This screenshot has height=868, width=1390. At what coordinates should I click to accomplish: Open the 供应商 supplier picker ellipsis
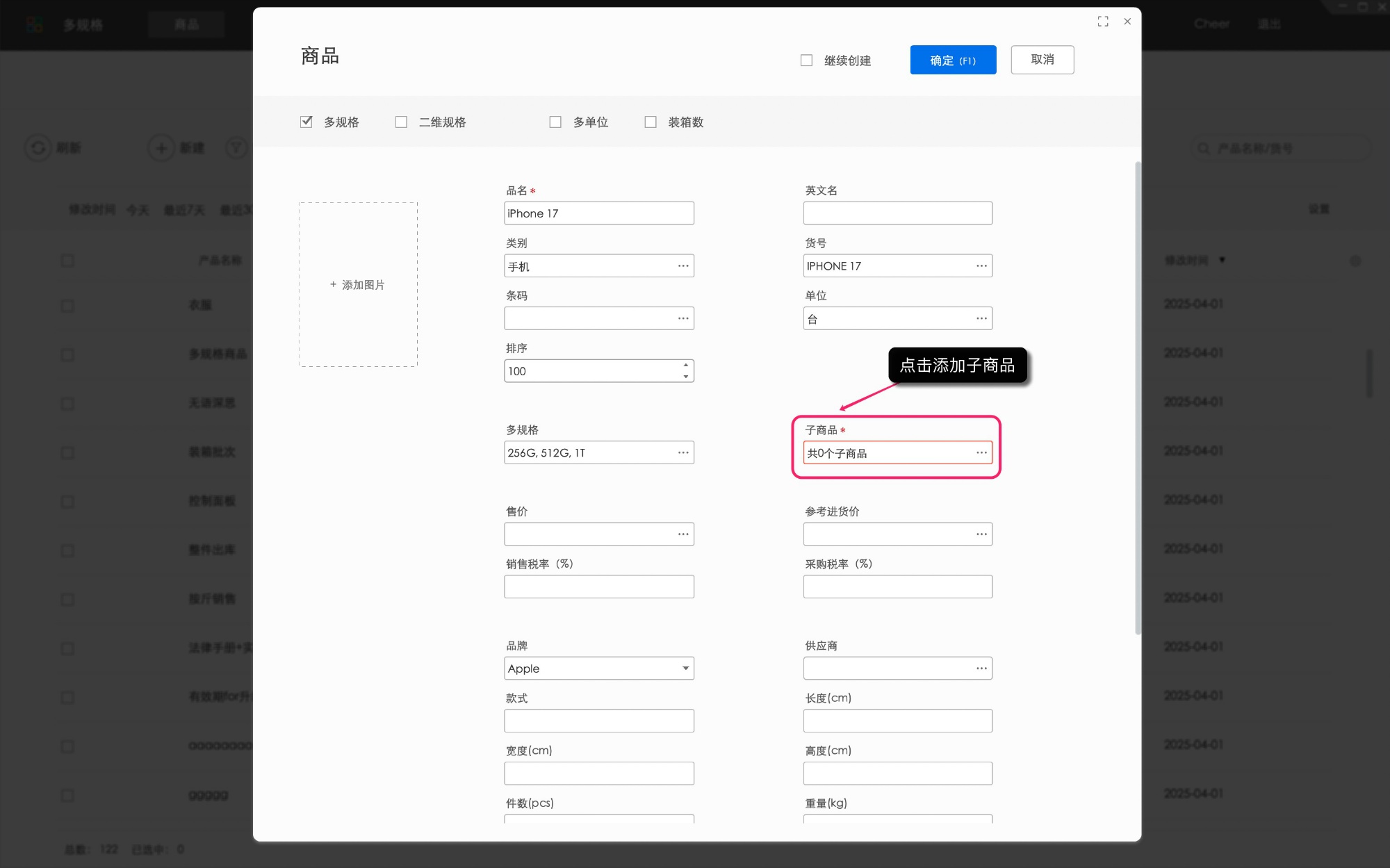coord(981,668)
